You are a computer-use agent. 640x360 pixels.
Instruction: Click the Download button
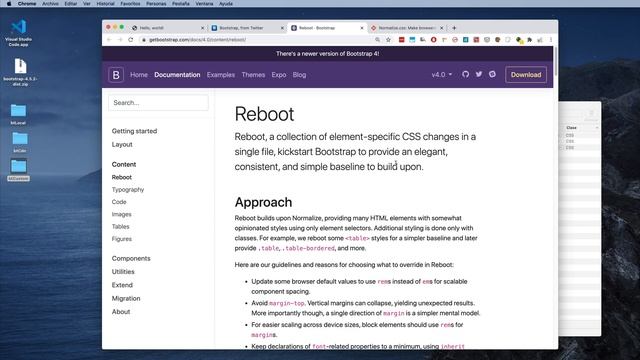pyautogui.click(x=526, y=75)
